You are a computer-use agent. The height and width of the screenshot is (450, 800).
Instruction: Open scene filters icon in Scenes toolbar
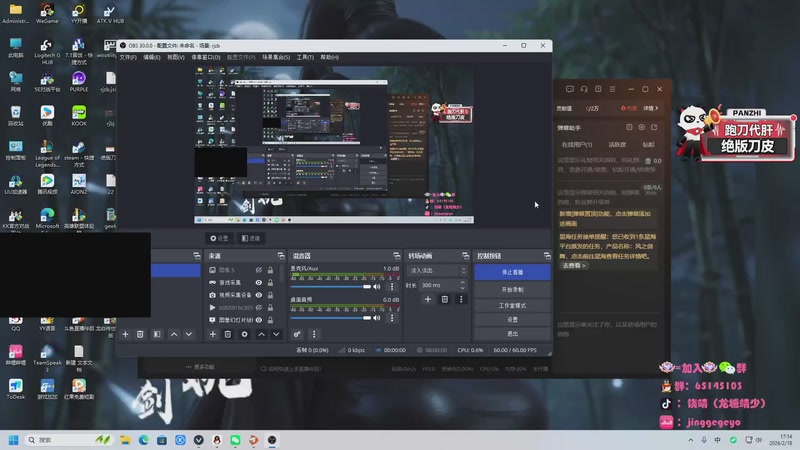(x=157, y=334)
